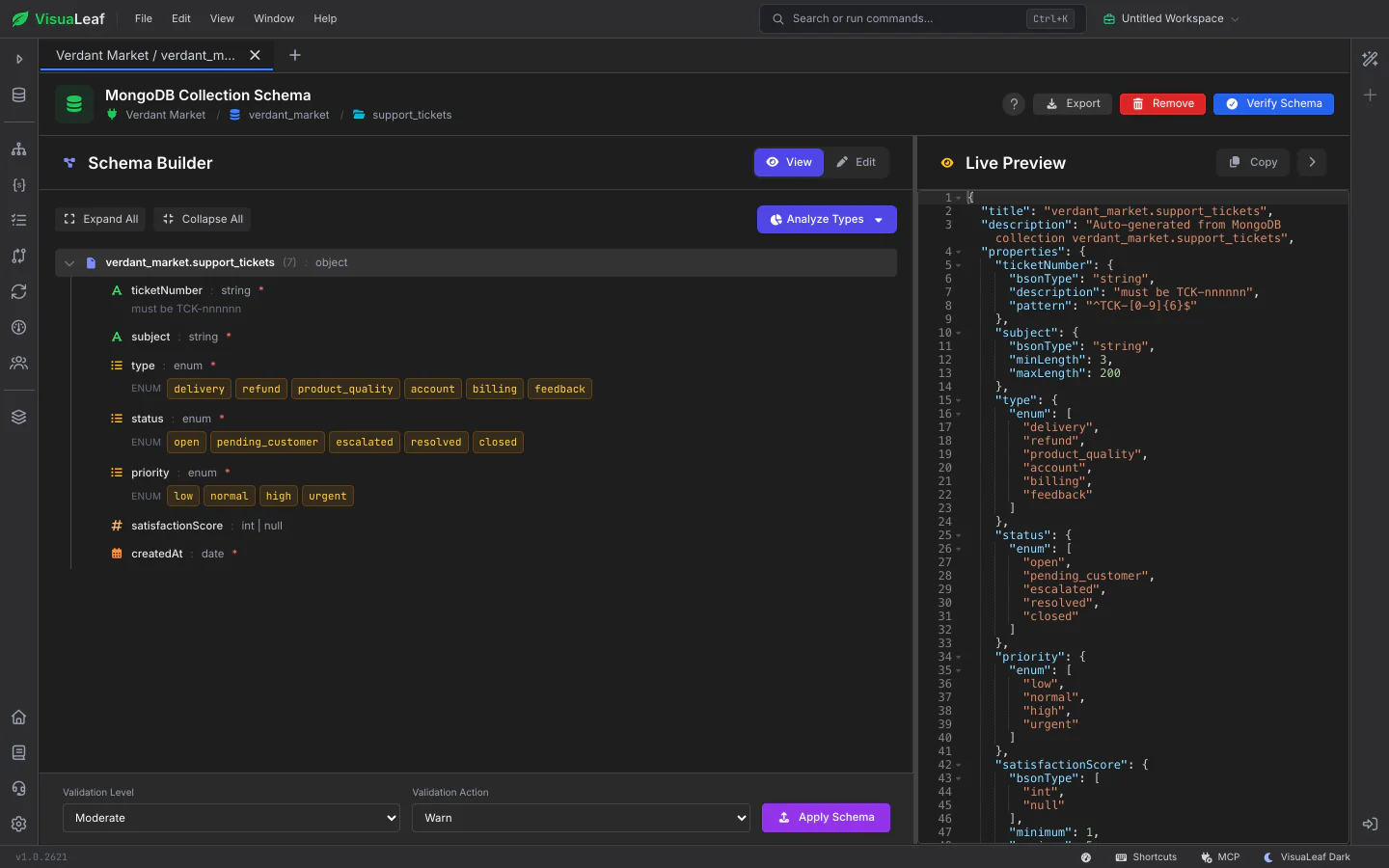Open the Analyze Types dropdown
The image size is (1389, 868).
pos(827,220)
